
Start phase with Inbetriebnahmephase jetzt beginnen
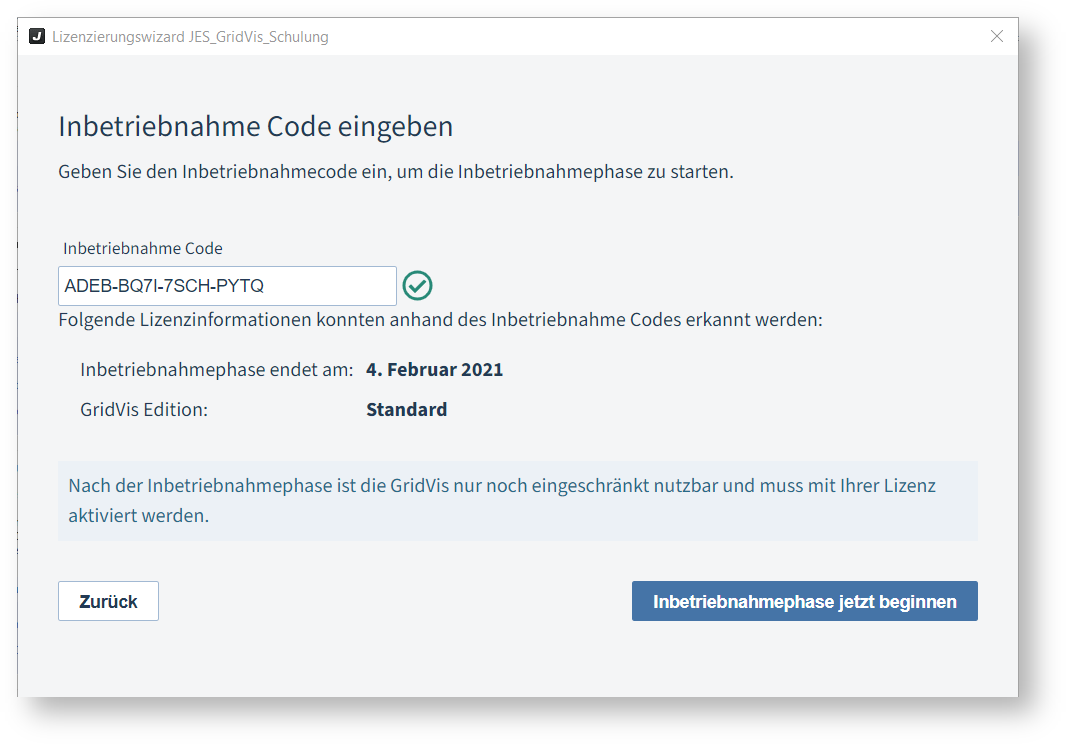coord(804,601)
